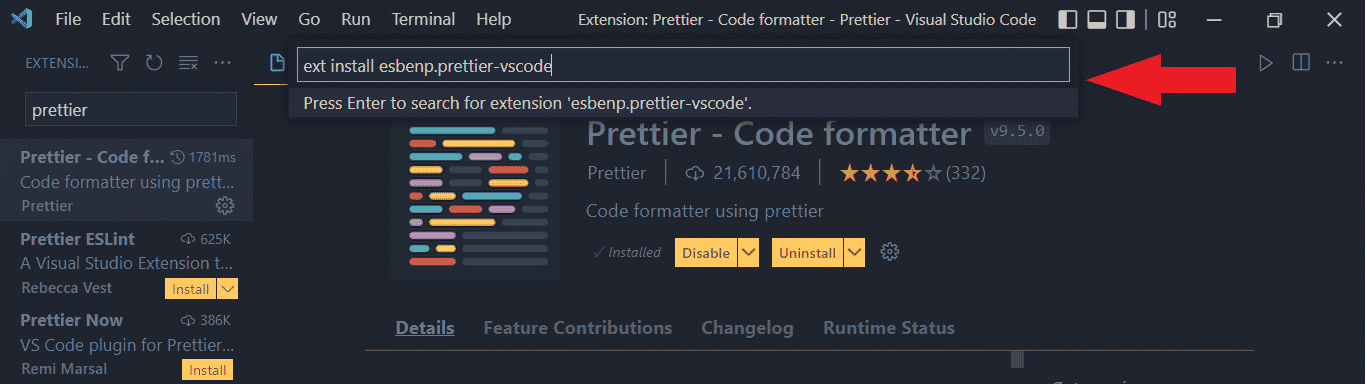Open the Help menu
Image resolution: width=1367 pixels, height=384 pixels.
[x=494, y=19]
